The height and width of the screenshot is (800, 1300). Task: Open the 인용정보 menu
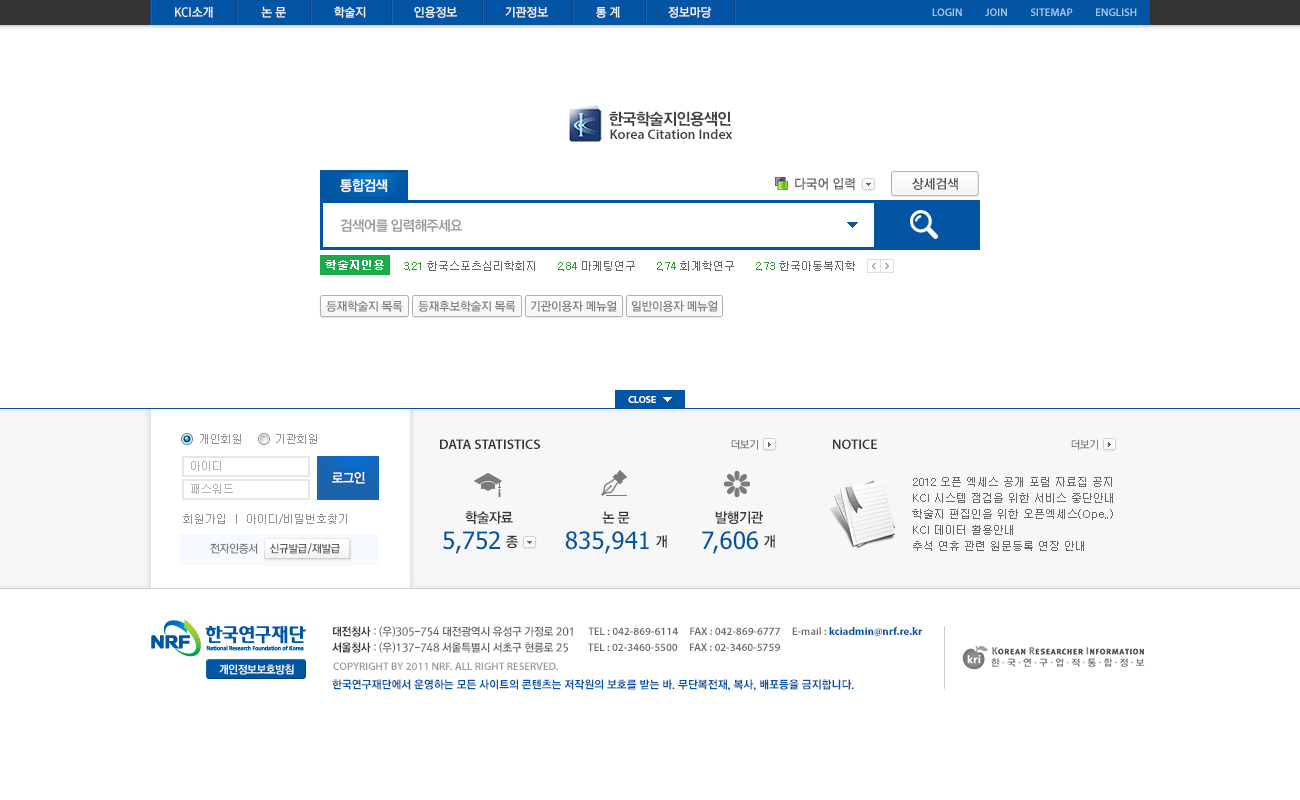[x=436, y=12]
